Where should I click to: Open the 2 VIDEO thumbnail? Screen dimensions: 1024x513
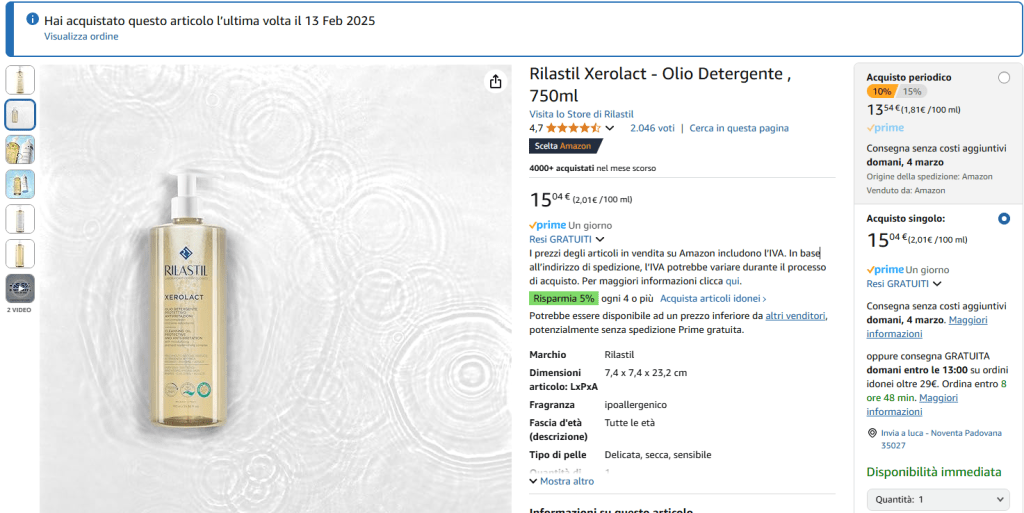20,289
